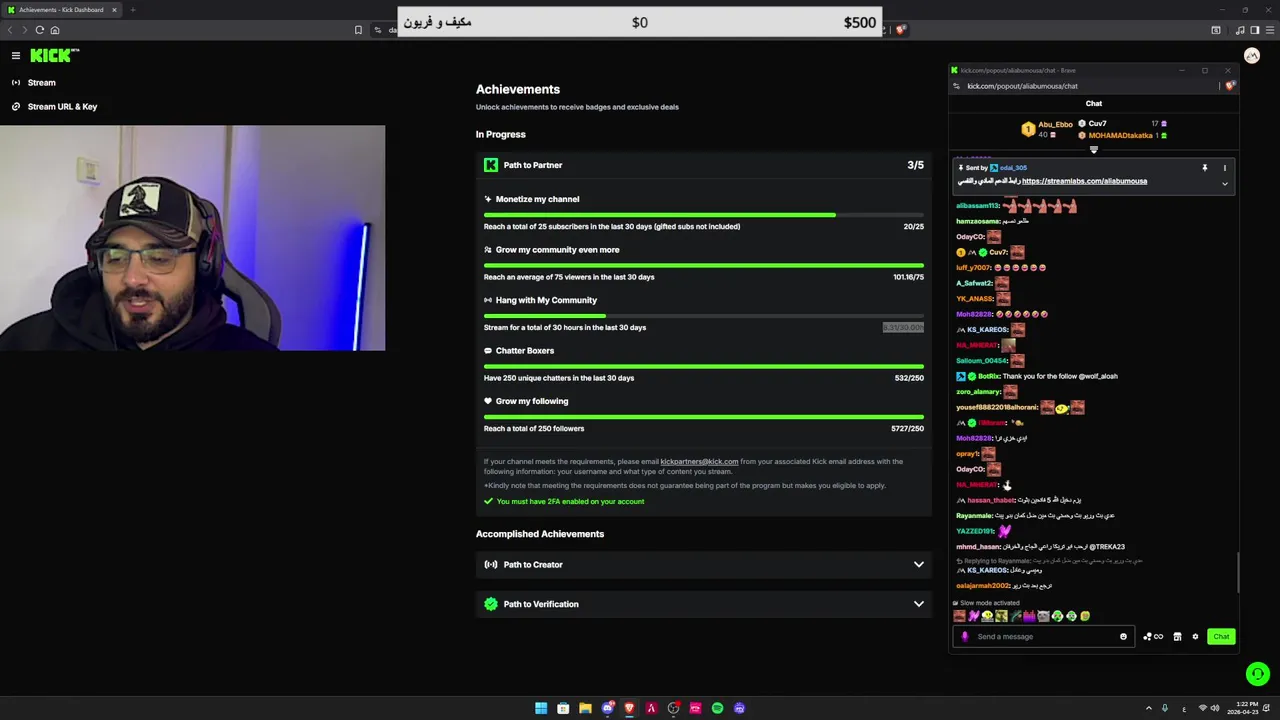This screenshot has width=1280, height=720.
Task: Open Spotify from the taskbar
Action: pos(717,708)
